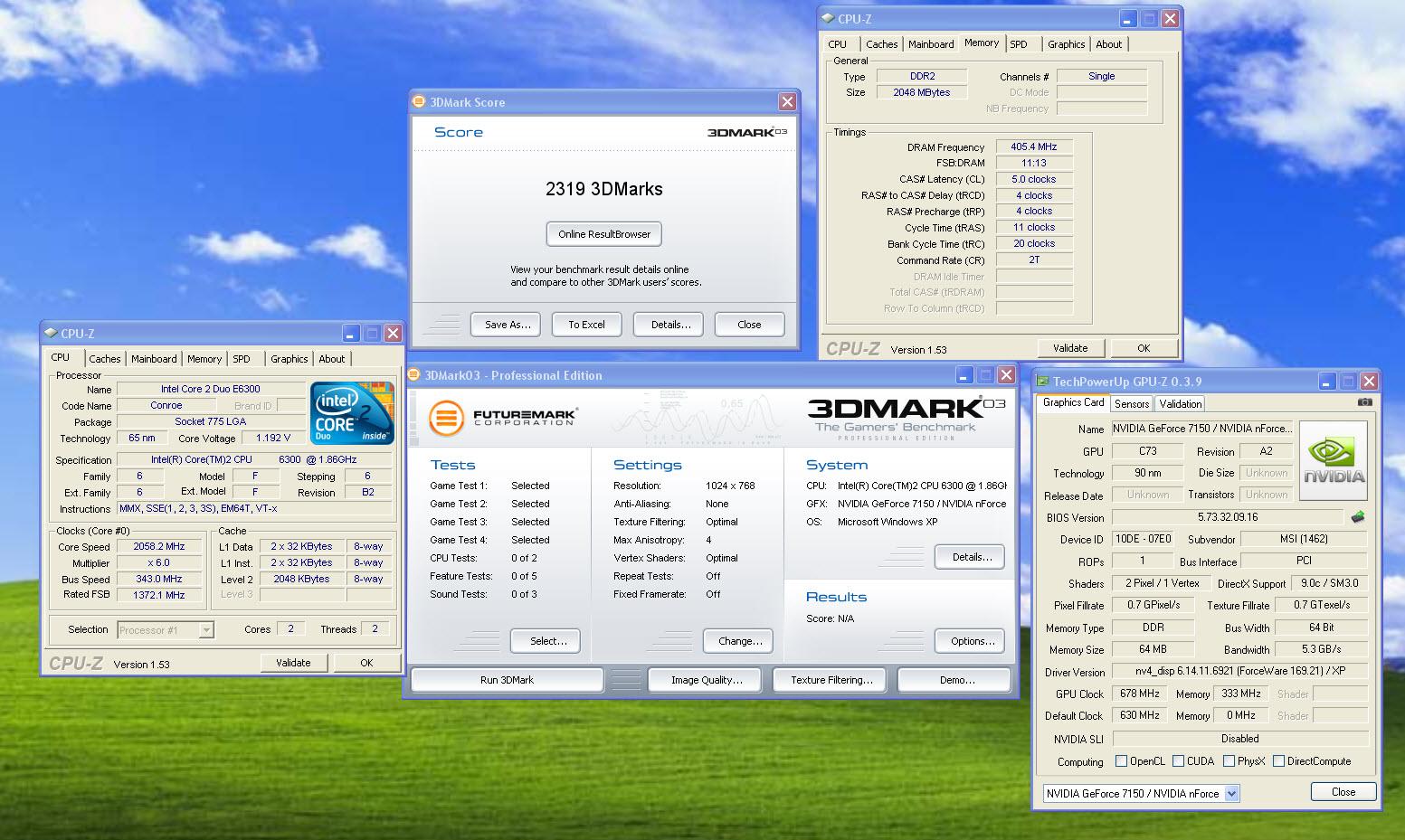The image size is (1405, 840).
Task: Enable the CUDA checkbox
Action: [x=1178, y=761]
